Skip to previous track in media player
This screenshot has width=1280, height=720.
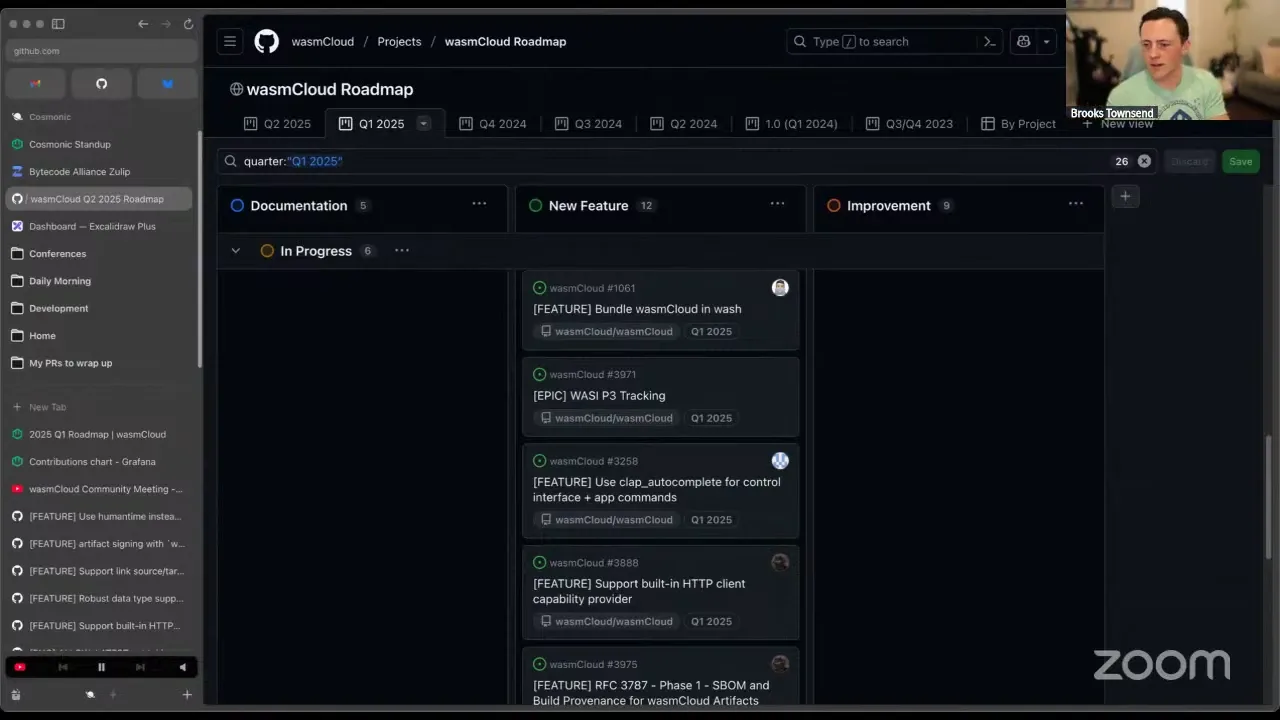63,667
